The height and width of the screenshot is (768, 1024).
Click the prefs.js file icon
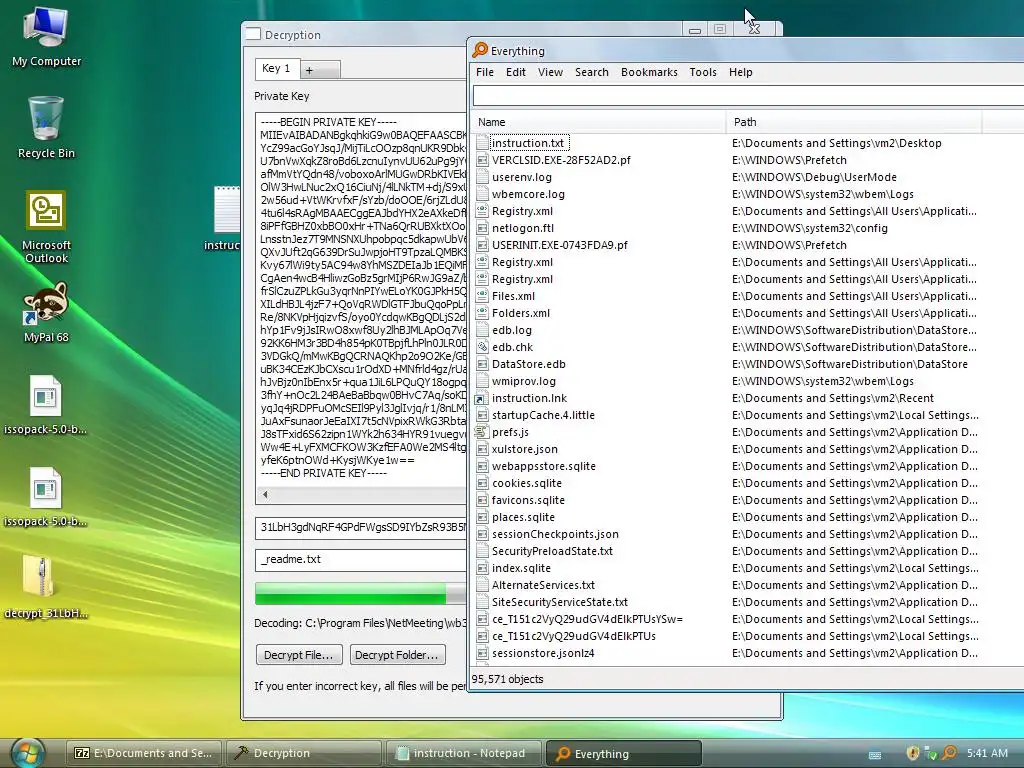[482, 432]
